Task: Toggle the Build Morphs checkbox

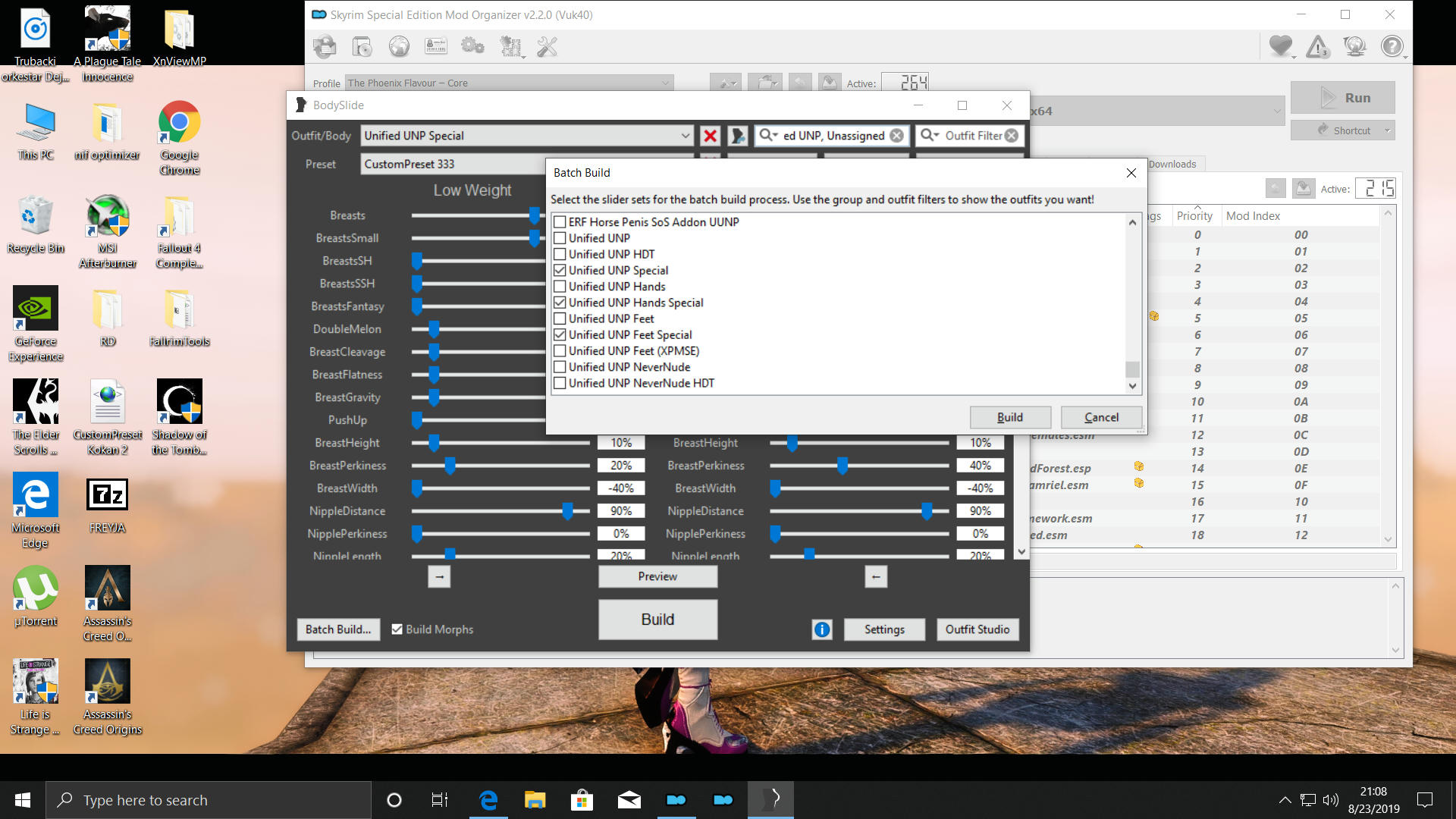Action: click(x=397, y=629)
